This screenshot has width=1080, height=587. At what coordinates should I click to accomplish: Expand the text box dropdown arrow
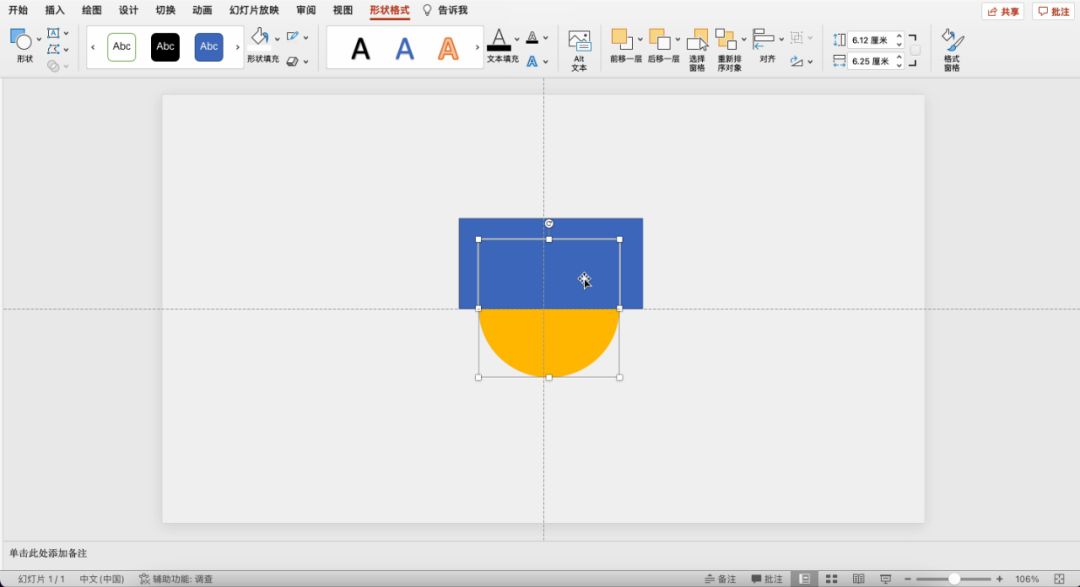point(66,33)
